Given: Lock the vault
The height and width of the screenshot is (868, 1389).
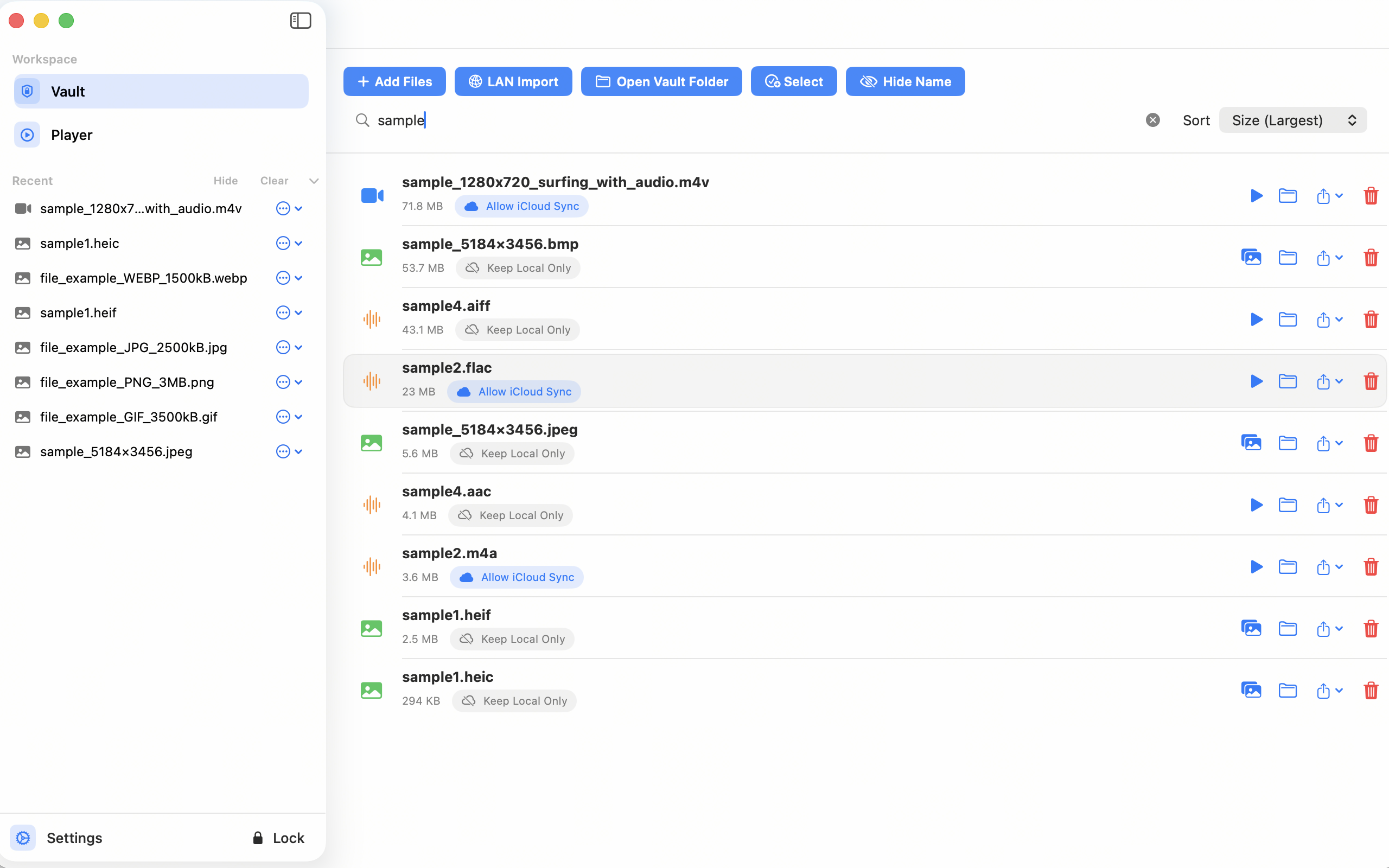Looking at the screenshot, I should pos(279,838).
